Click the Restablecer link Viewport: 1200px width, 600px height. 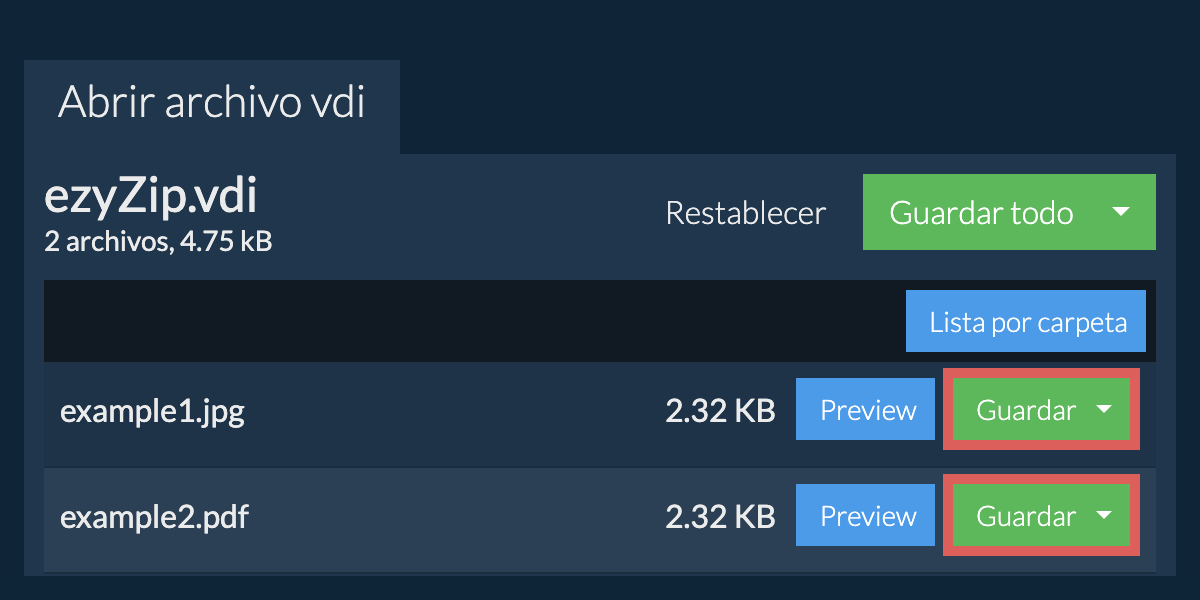(746, 213)
